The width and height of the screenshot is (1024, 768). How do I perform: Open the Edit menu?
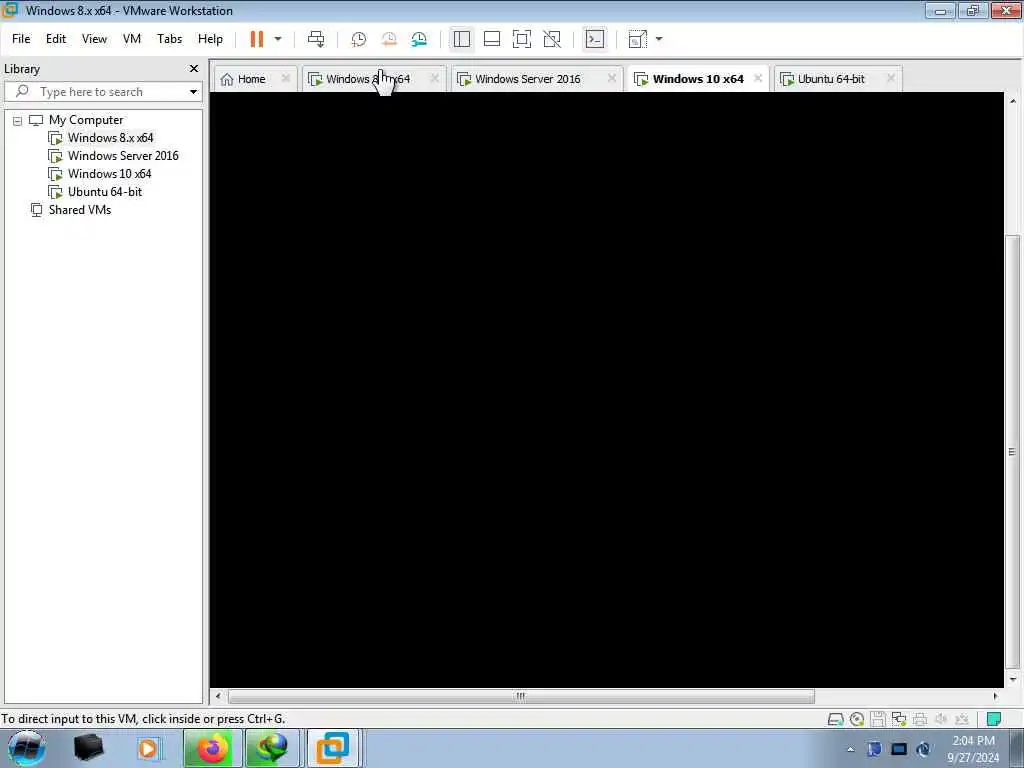[x=56, y=39]
